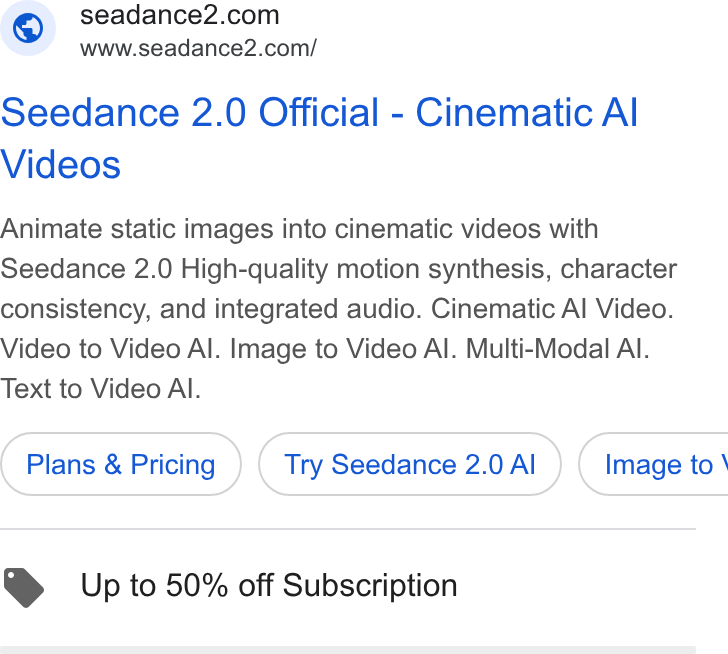Image resolution: width=728 pixels, height=654 pixels.
Task: Click the Text to Video AI phrase
Action: click(x=100, y=389)
